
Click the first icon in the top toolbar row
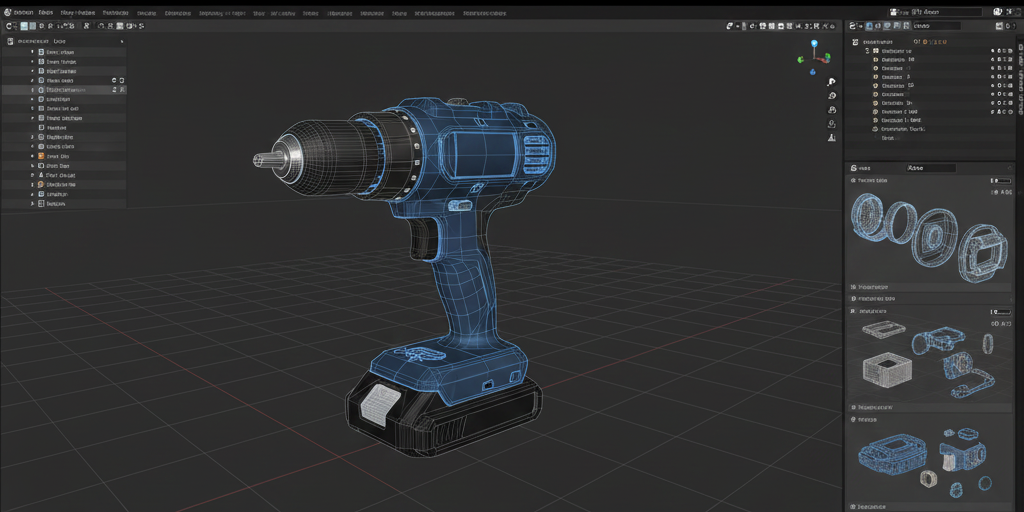[9, 25]
